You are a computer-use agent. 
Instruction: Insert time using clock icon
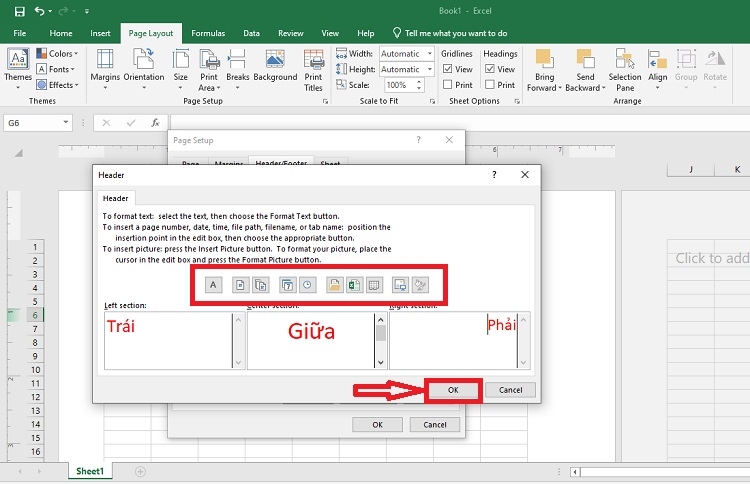[x=307, y=285]
